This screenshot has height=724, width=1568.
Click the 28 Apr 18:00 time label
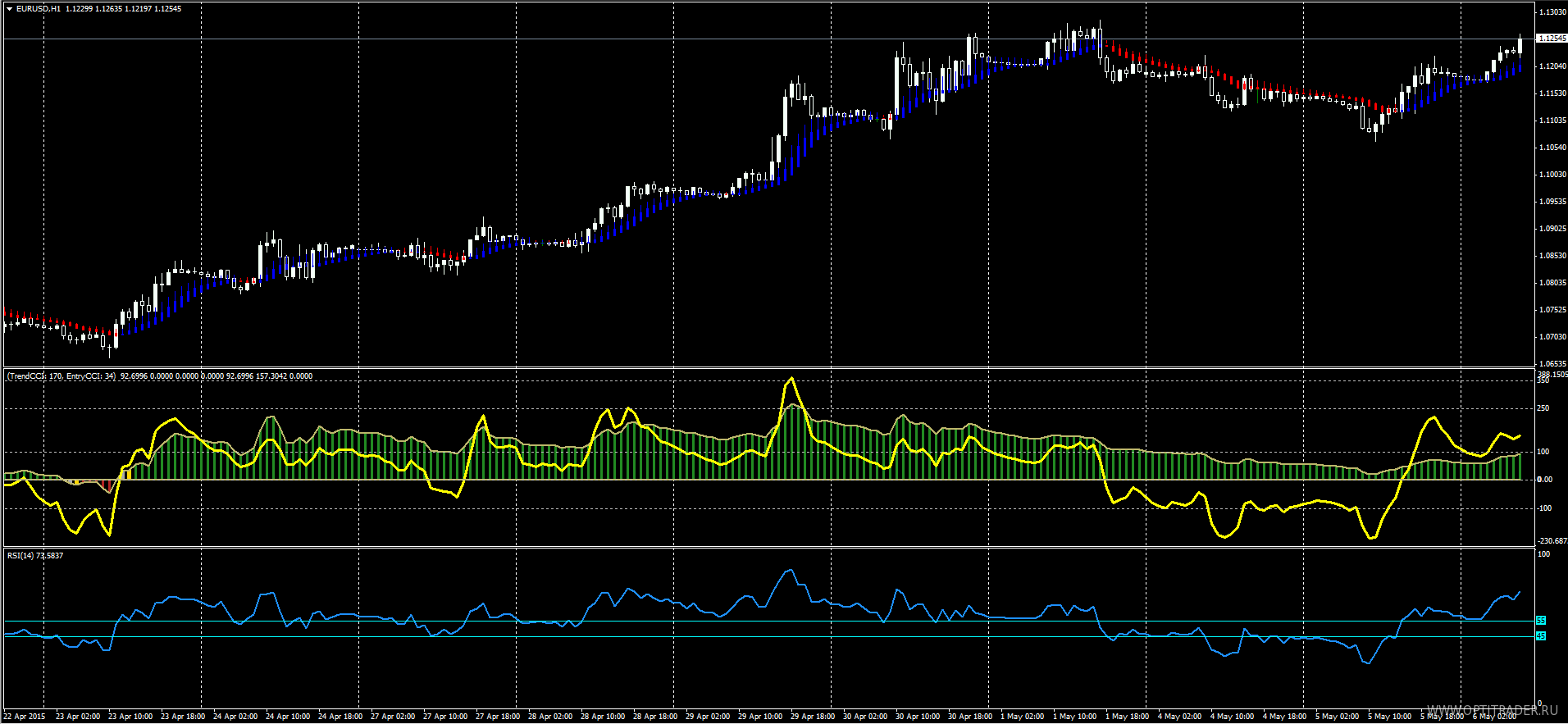coord(655,717)
